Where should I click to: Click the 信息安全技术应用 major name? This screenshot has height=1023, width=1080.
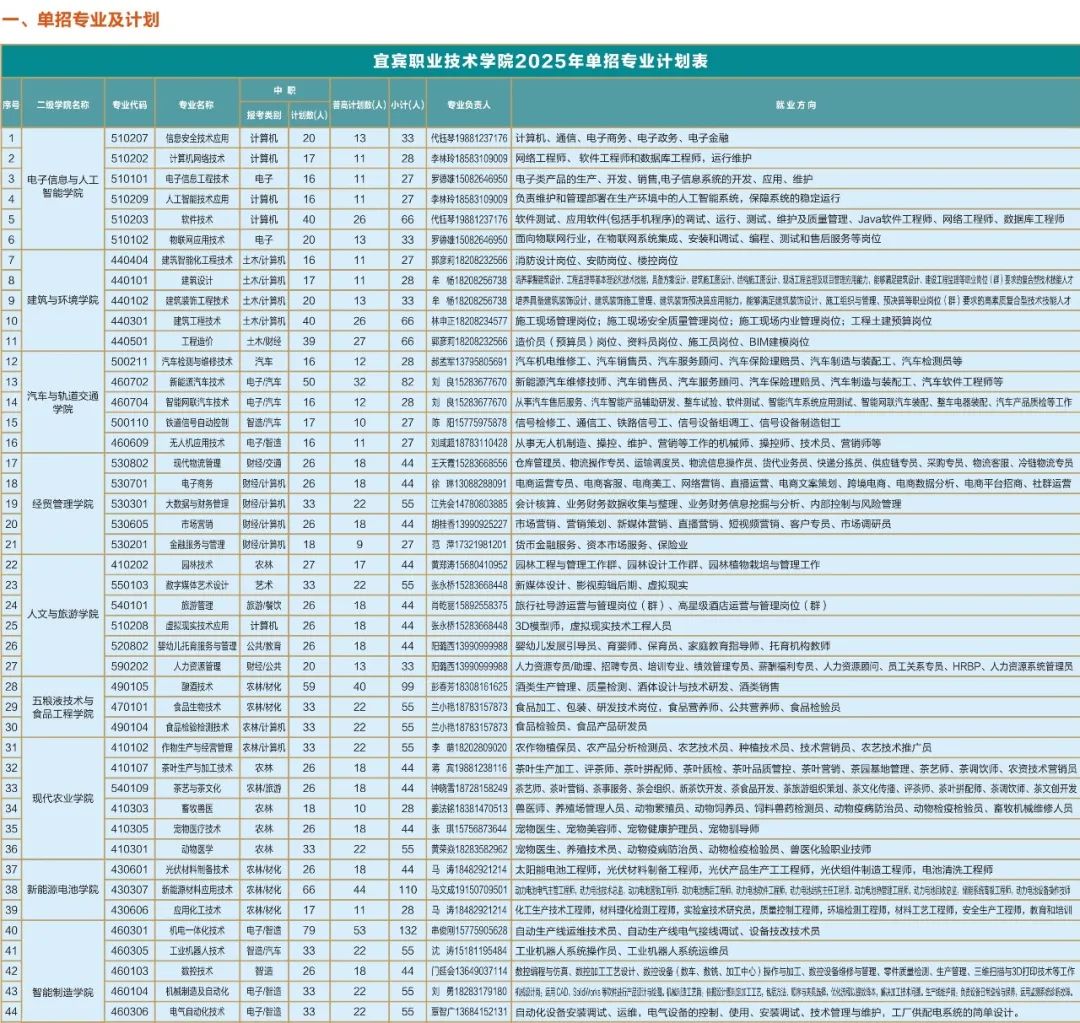(x=197, y=139)
